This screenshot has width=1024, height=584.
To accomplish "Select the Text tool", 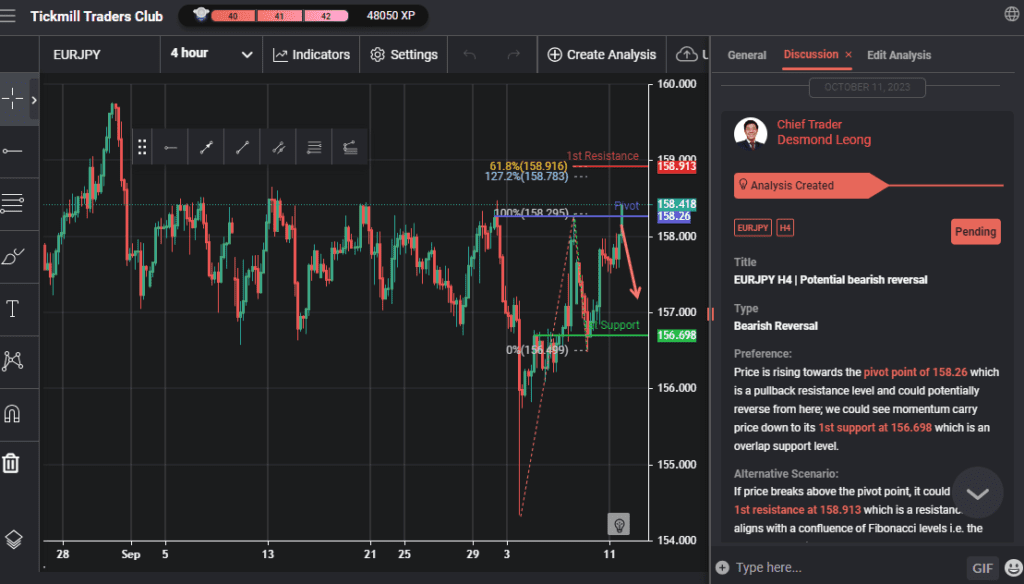I will click(x=12, y=308).
